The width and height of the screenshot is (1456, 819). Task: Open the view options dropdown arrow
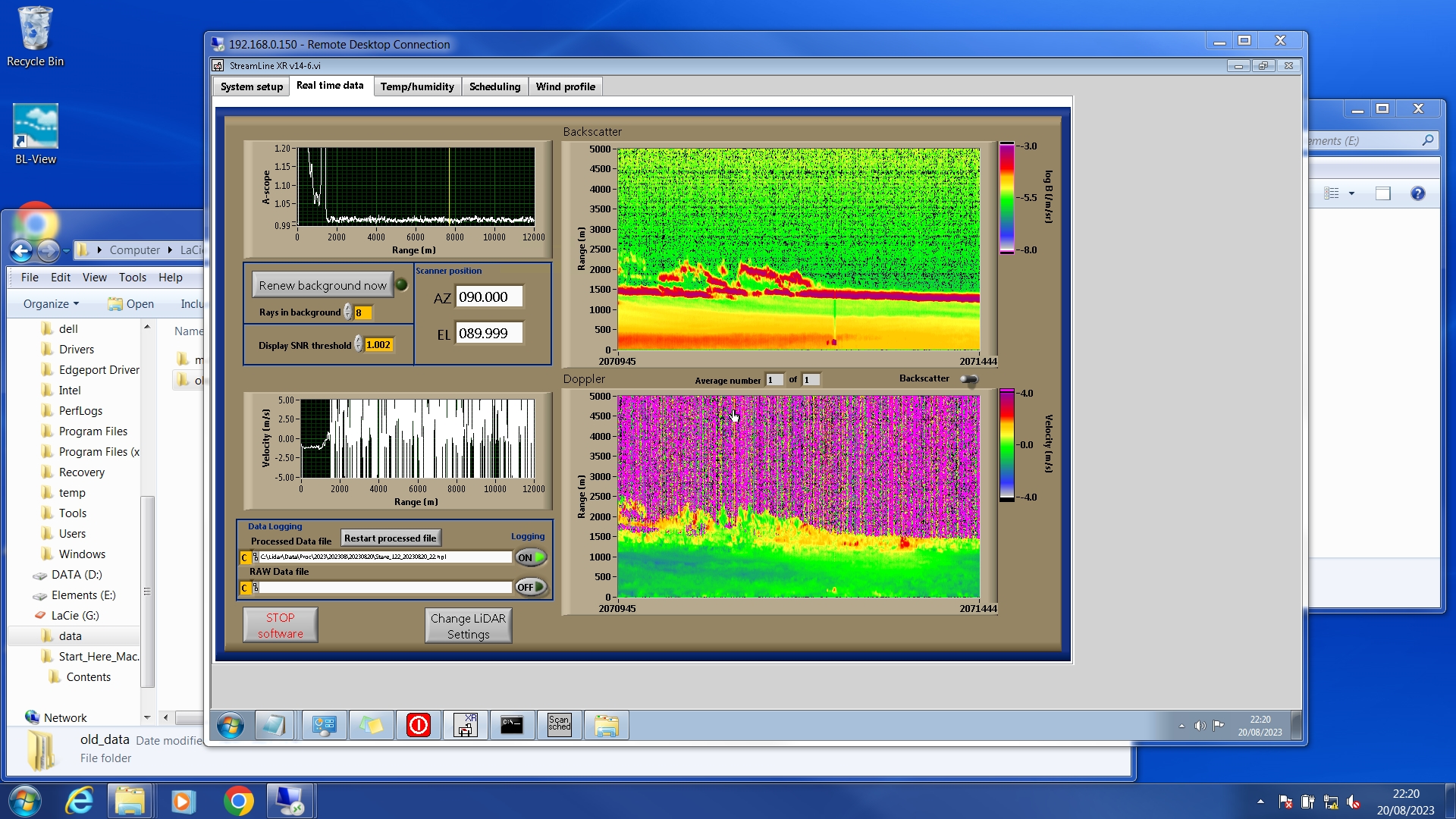point(1351,194)
